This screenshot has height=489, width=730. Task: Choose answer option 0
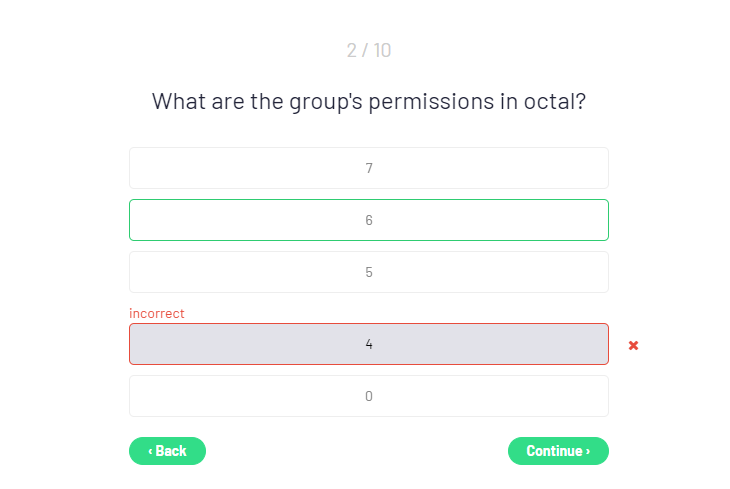tap(369, 396)
